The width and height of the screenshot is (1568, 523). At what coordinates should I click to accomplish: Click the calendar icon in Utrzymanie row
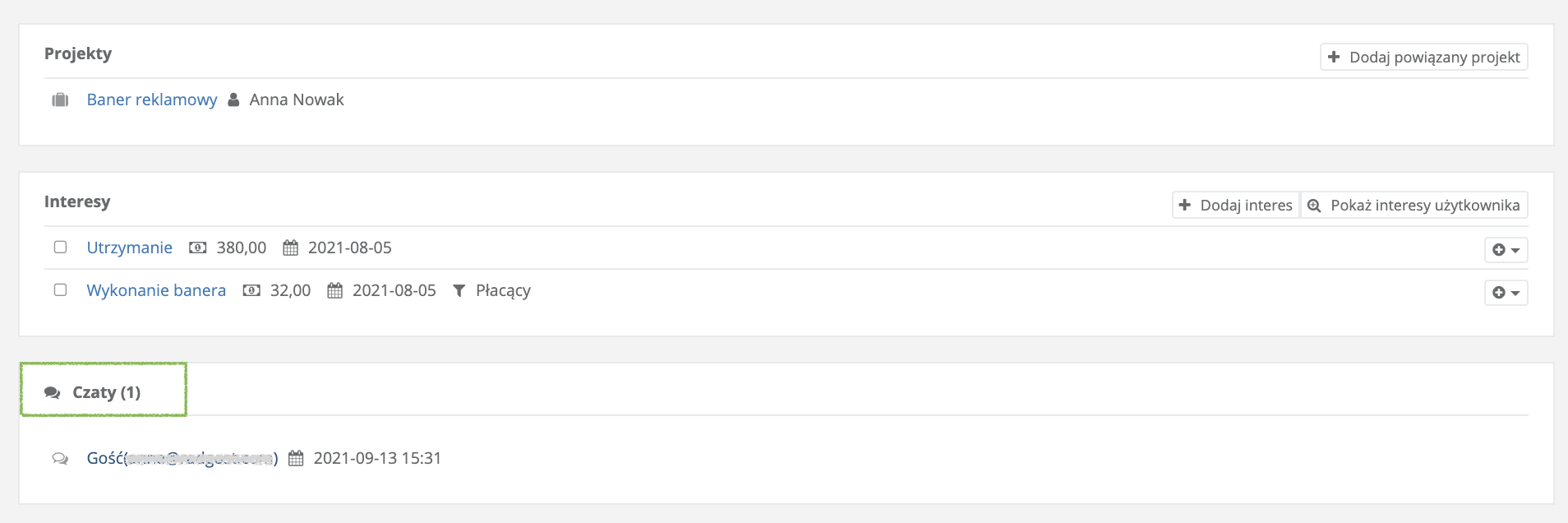[x=290, y=248]
